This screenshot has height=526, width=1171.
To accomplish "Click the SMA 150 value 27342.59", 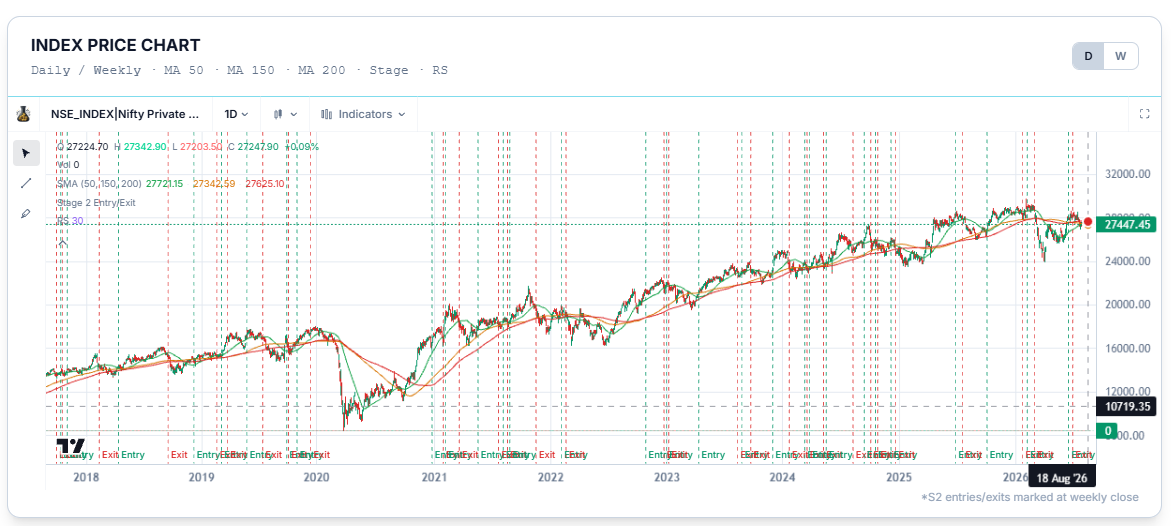I will pos(214,183).
